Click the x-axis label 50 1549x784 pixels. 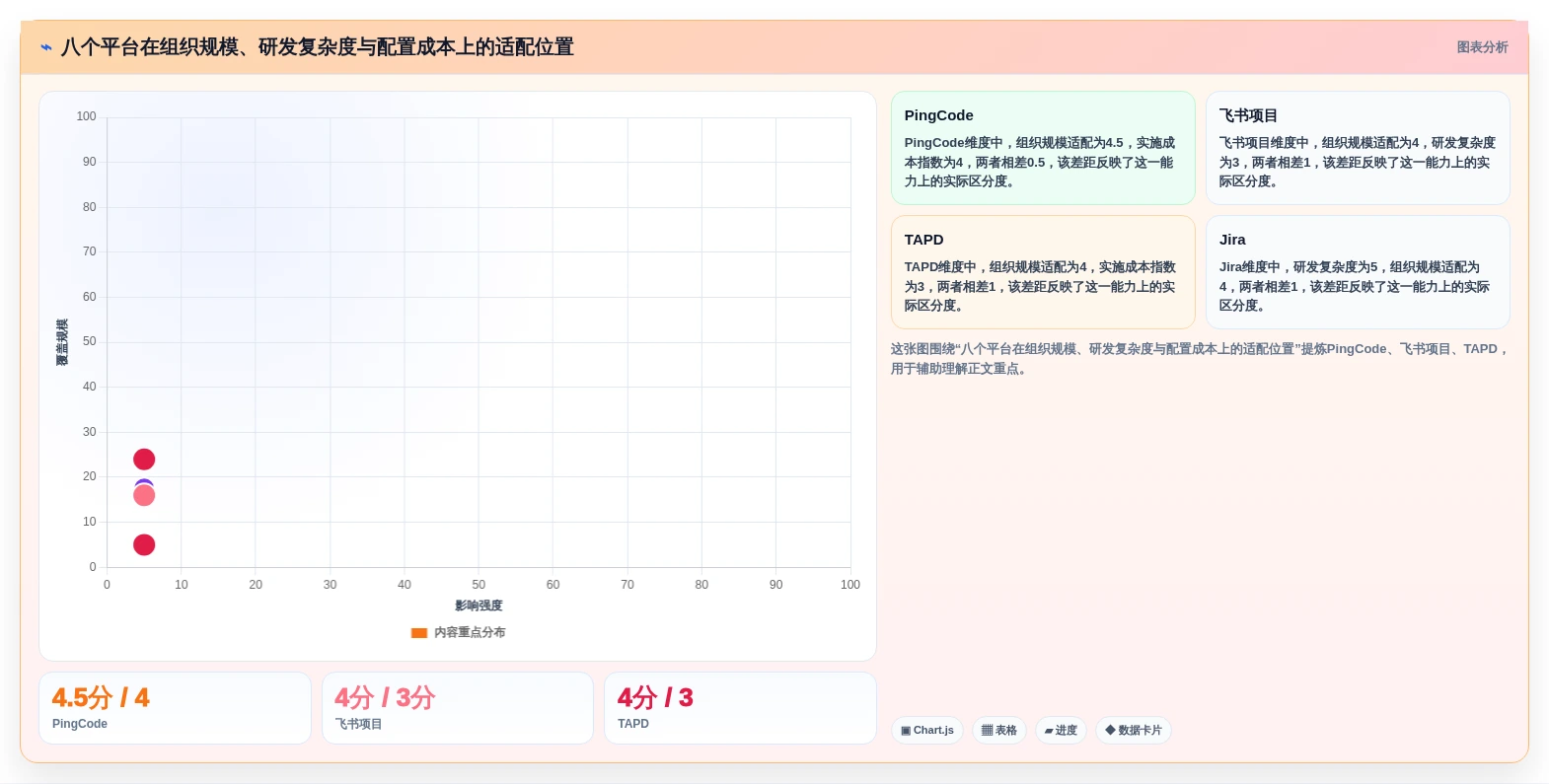click(x=479, y=585)
